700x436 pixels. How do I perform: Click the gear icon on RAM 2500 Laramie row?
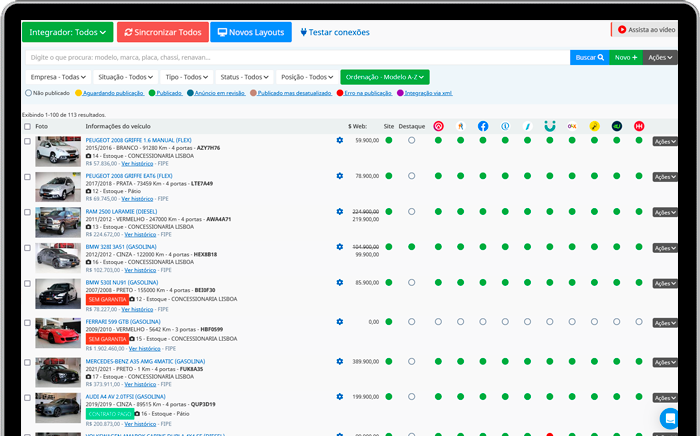(x=340, y=212)
